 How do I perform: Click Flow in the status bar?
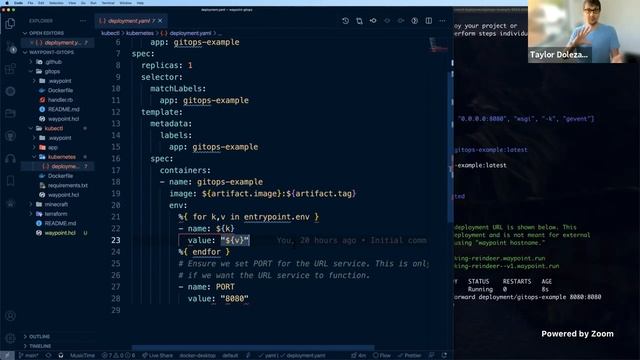point(382,356)
